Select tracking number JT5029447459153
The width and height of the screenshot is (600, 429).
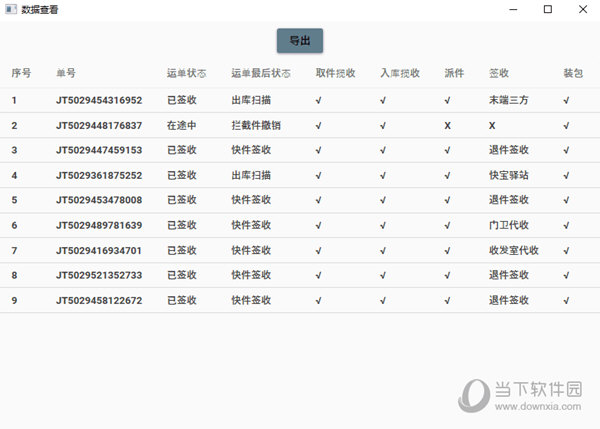tap(99, 150)
